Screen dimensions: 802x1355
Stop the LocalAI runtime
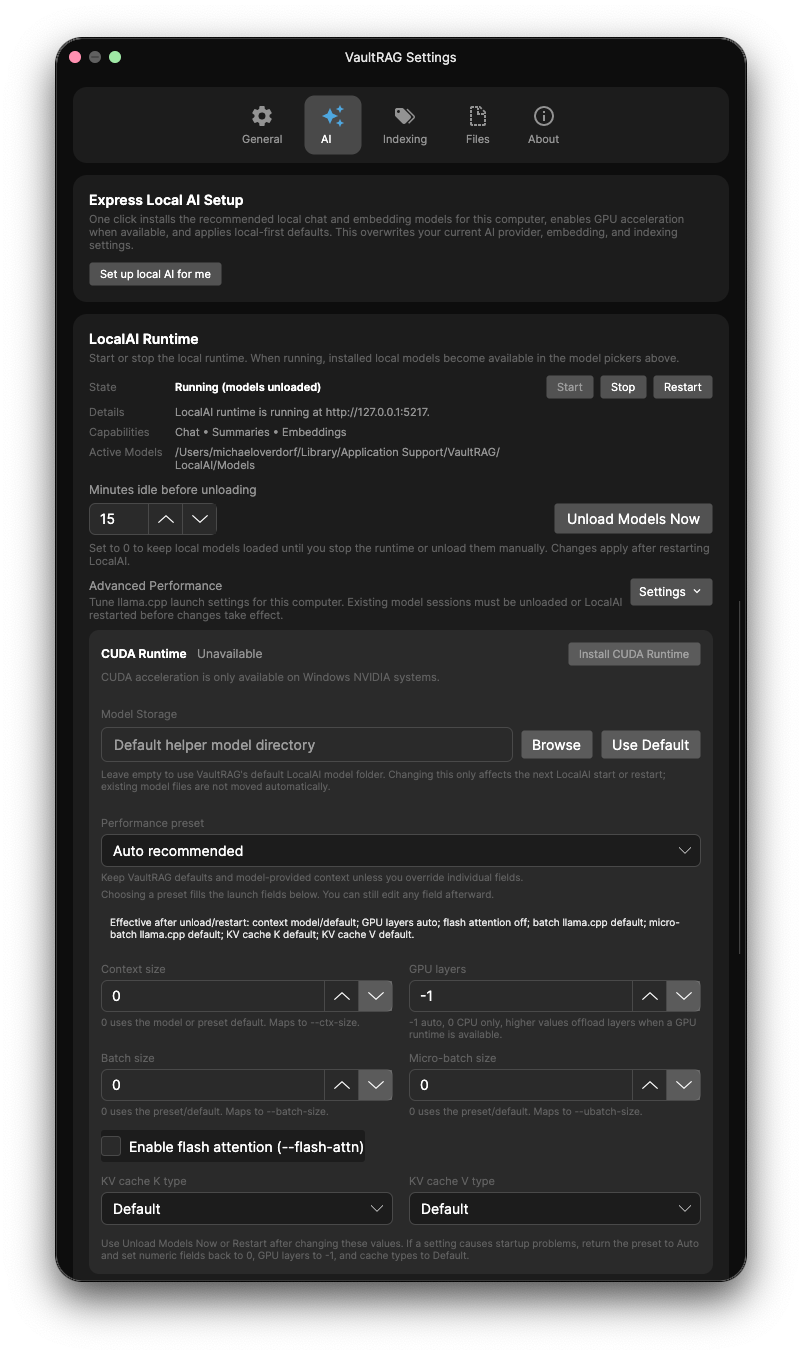(x=623, y=387)
